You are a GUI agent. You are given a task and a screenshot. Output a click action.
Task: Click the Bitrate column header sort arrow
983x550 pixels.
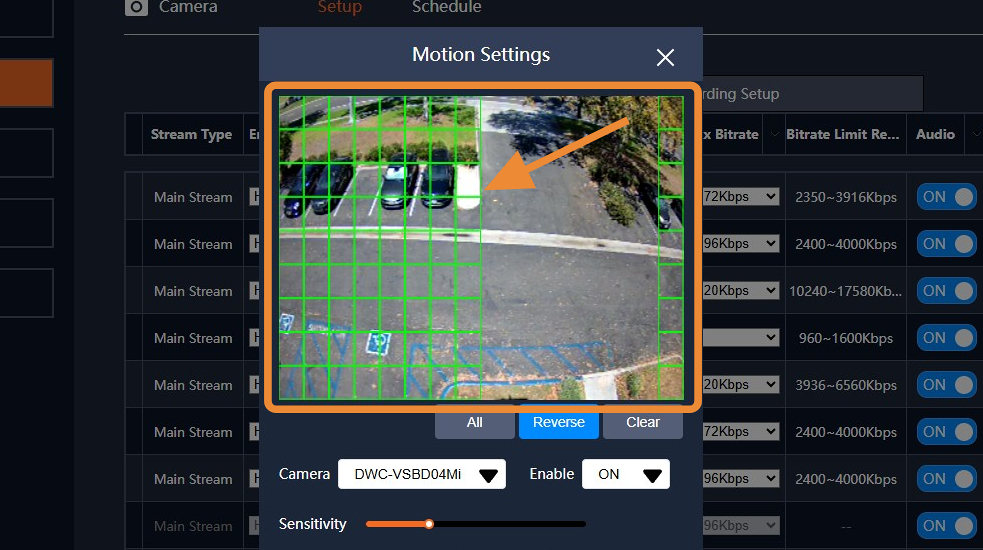click(x=774, y=134)
